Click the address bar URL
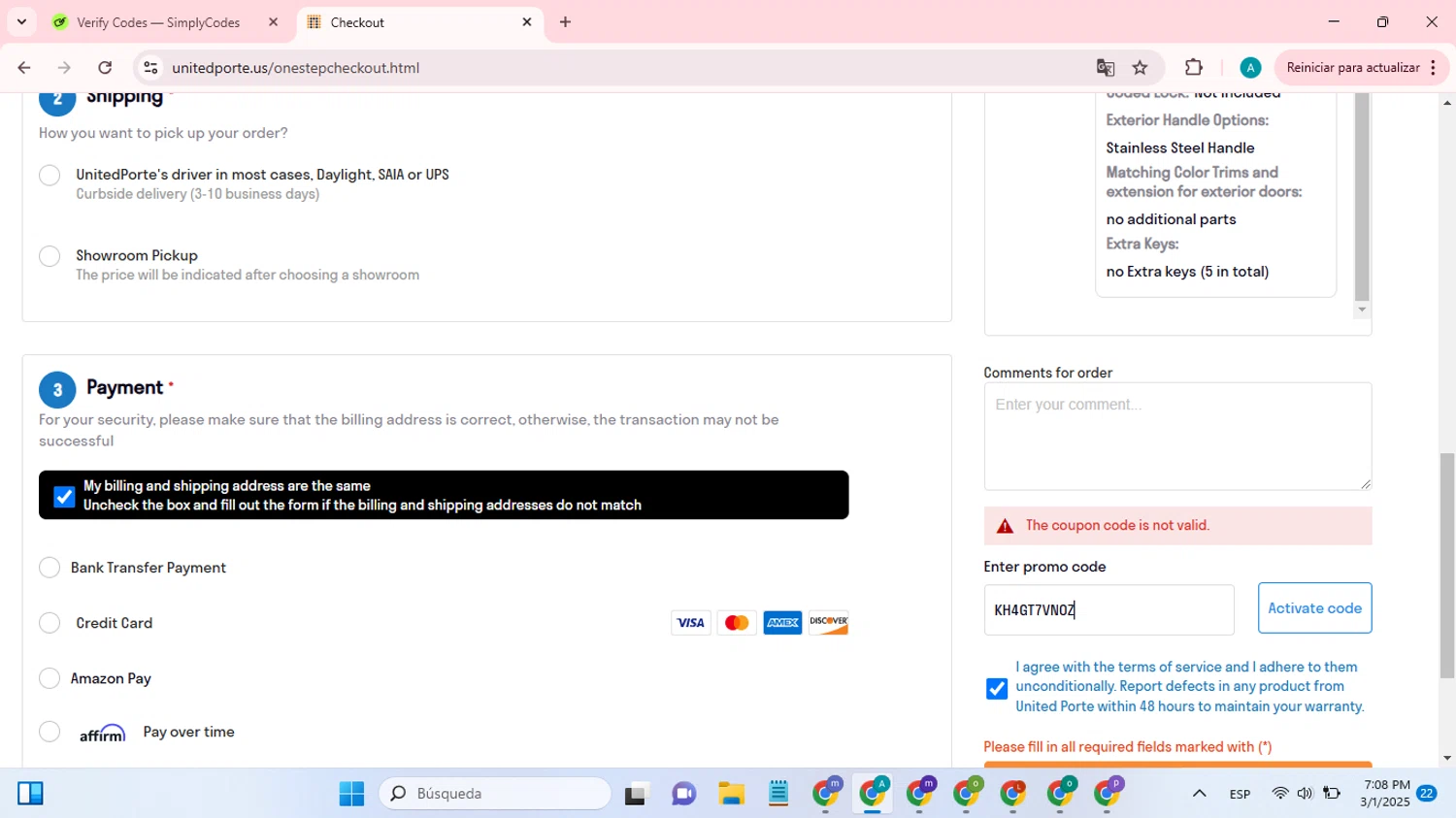This screenshot has width=1456, height=818. click(x=296, y=68)
